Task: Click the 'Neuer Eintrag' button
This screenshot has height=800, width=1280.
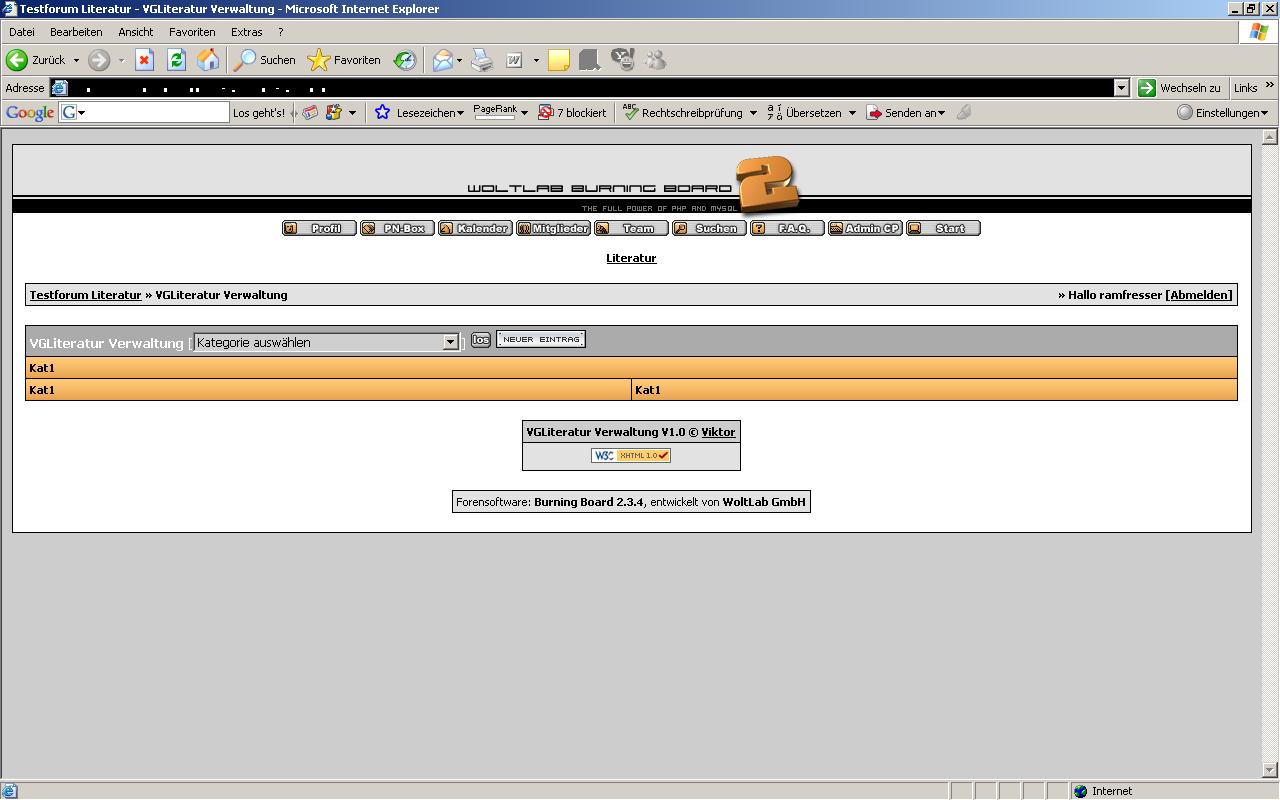Action: (541, 339)
